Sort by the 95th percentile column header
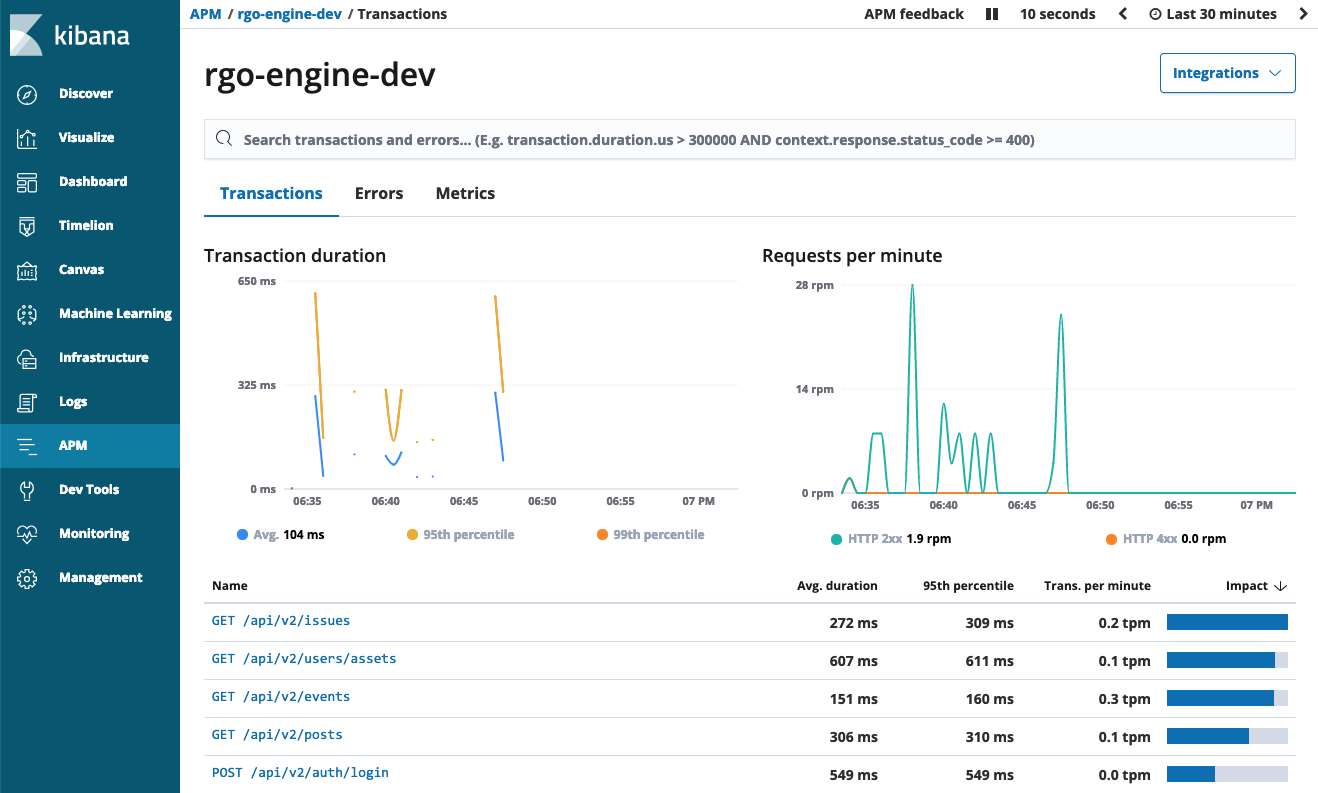This screenshot has height=793, width=1318. click(x=968, y=586)
